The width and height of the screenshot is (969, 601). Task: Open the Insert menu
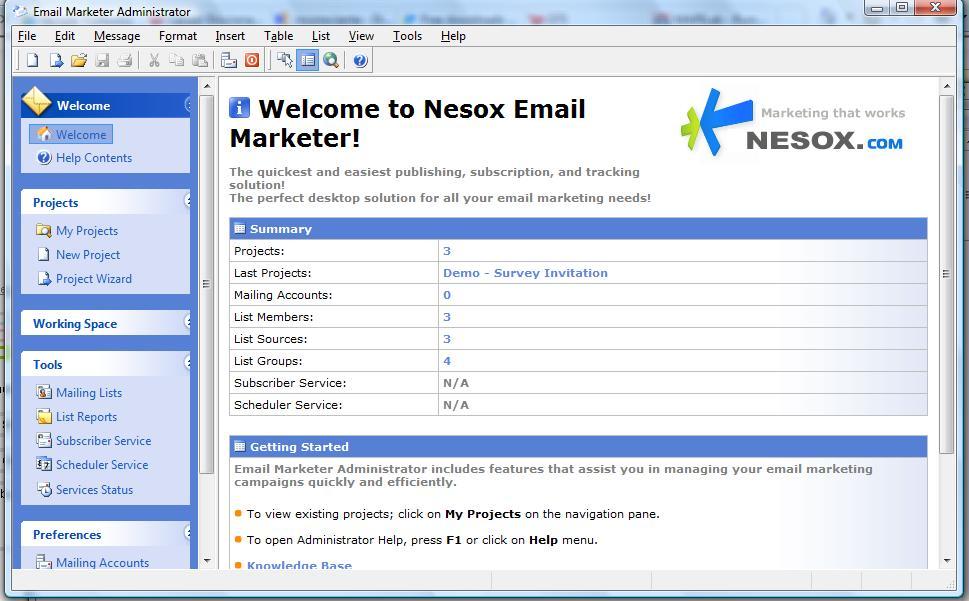tap(230, 36)
